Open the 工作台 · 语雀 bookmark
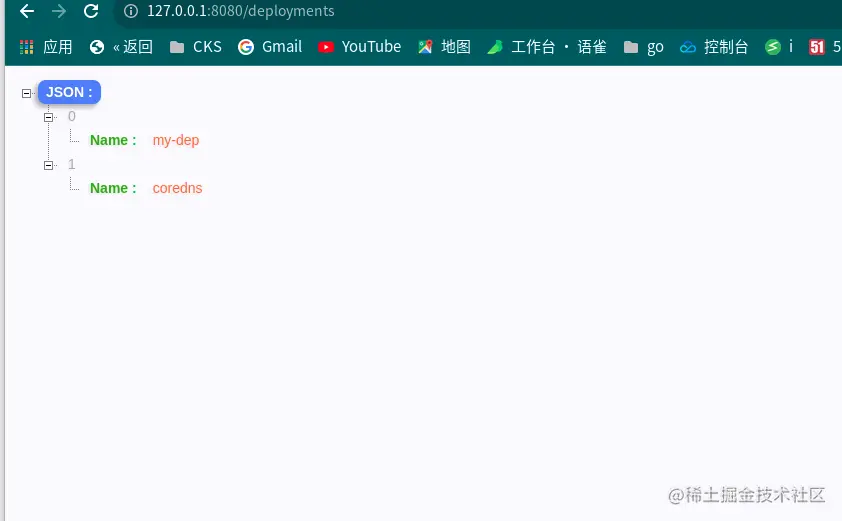 point(547,47)
